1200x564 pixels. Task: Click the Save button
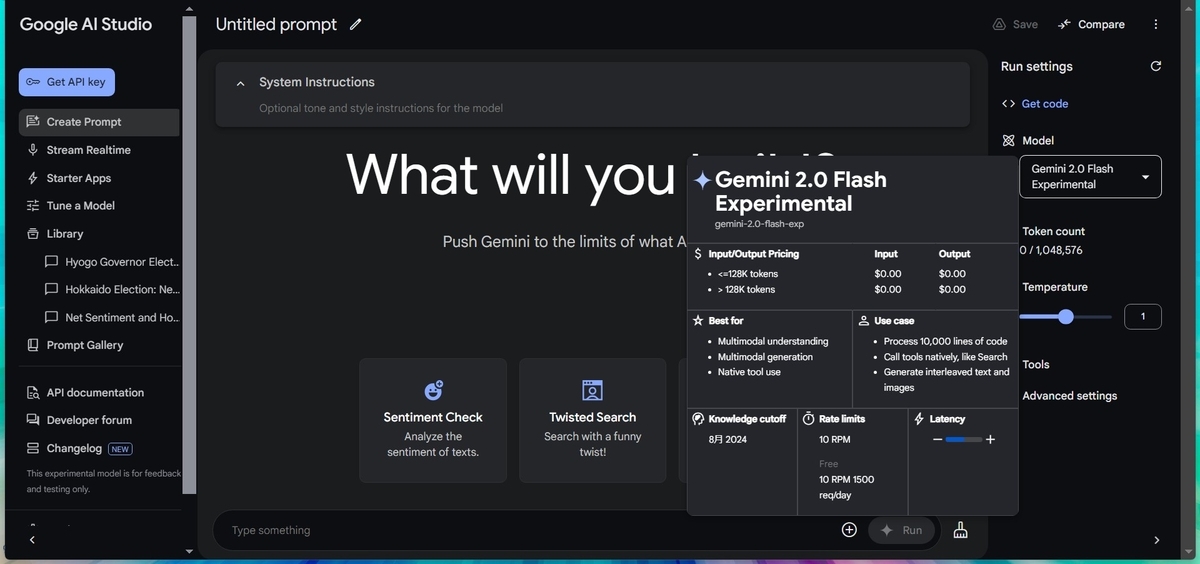pos(1015,24)
